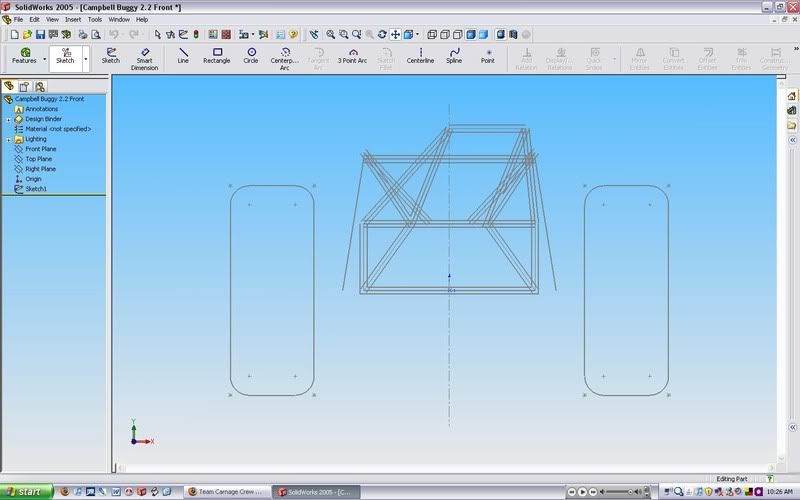Select the Centerpoint Arc tool
This screenshot has height=500, width=800.
pyautogui.click(x=285, y=59)
